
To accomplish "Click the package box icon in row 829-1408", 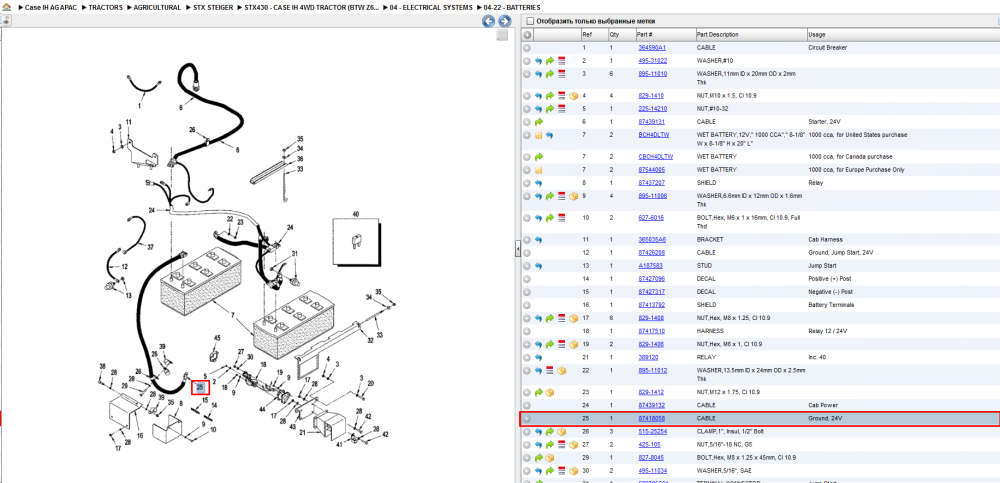I will tap(573, 318).
